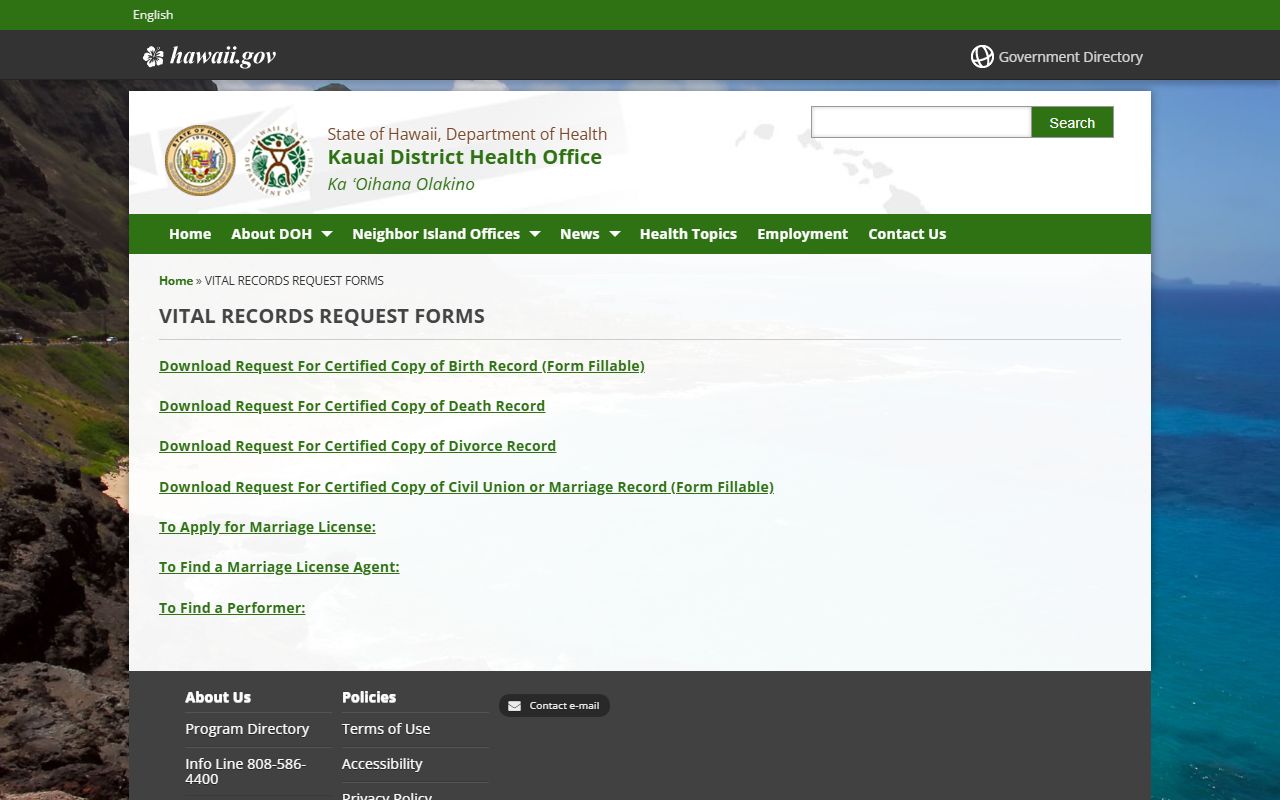
Task: Click the Policies footer heading
Action: click(369, 697)
